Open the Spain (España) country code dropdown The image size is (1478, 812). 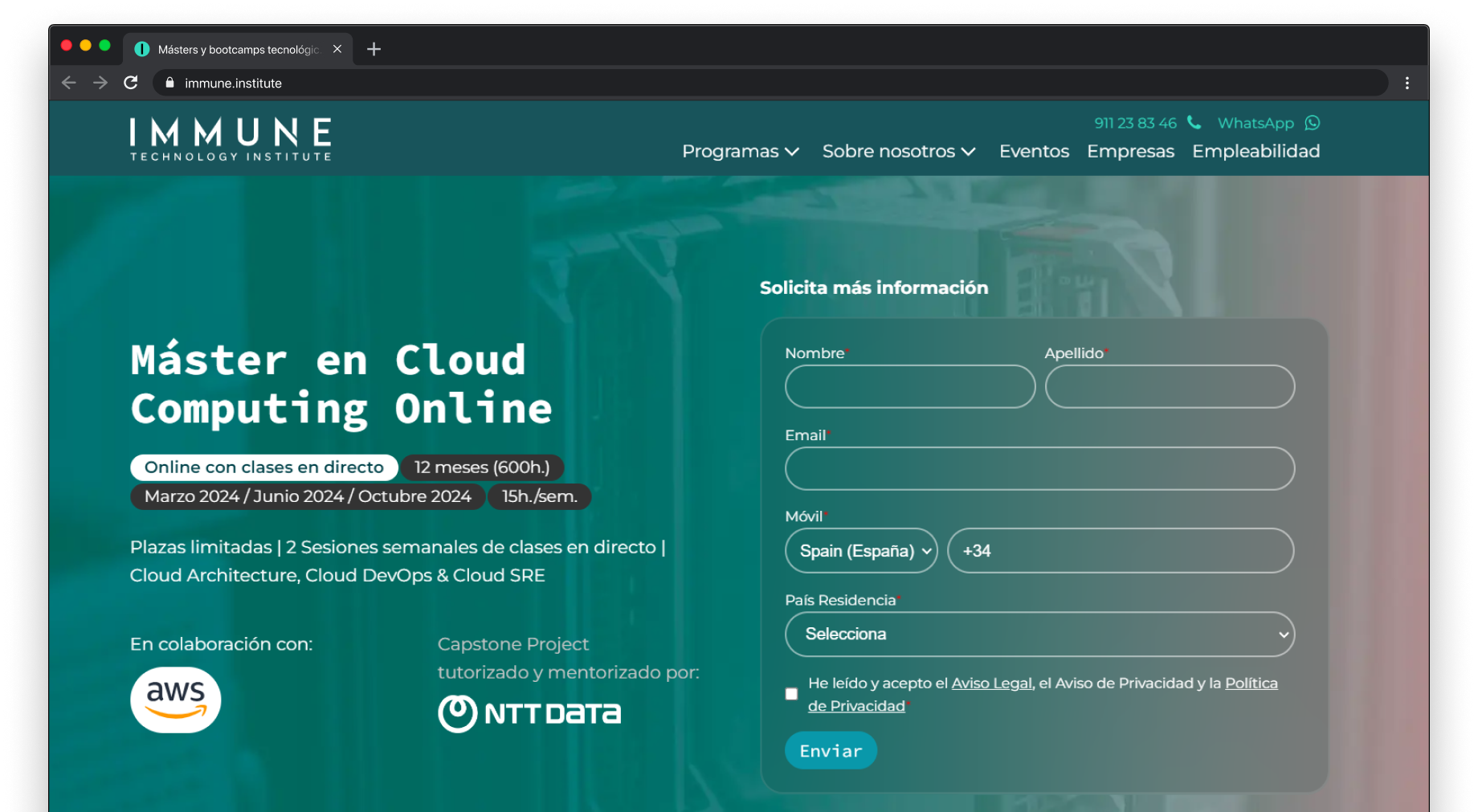point(861,551)
